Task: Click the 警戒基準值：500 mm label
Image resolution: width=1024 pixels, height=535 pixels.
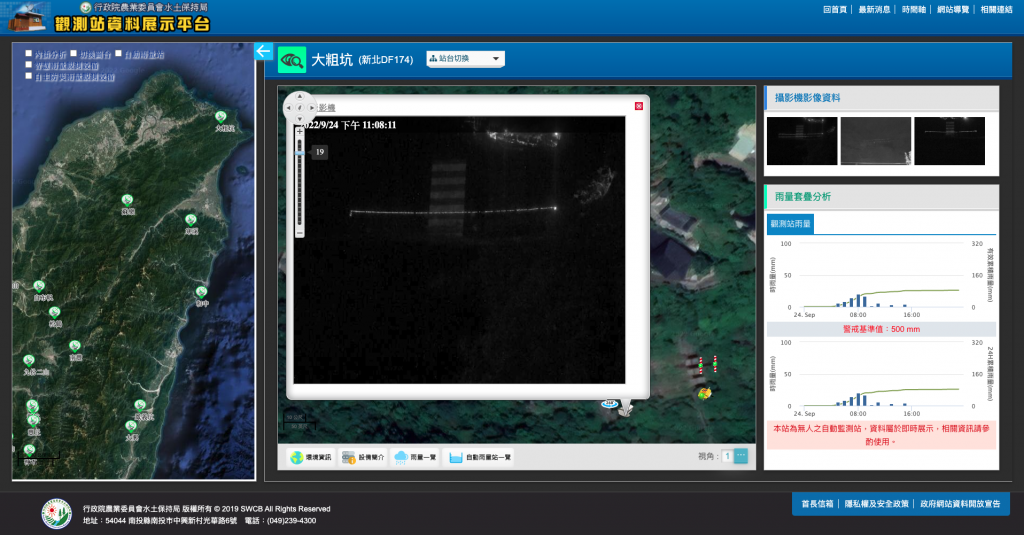Action: click(881, 329)
